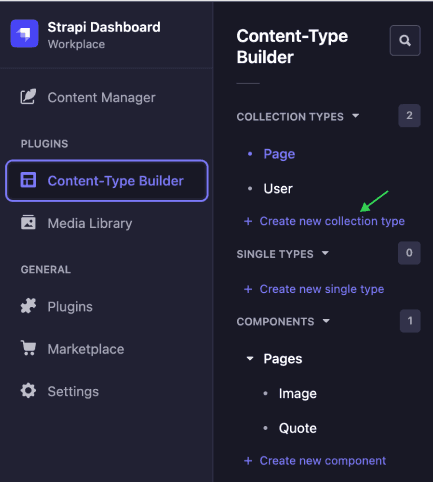Click the Settings gear icon
Viewport: 433px width, 482px height.
(x=28, y=391)
